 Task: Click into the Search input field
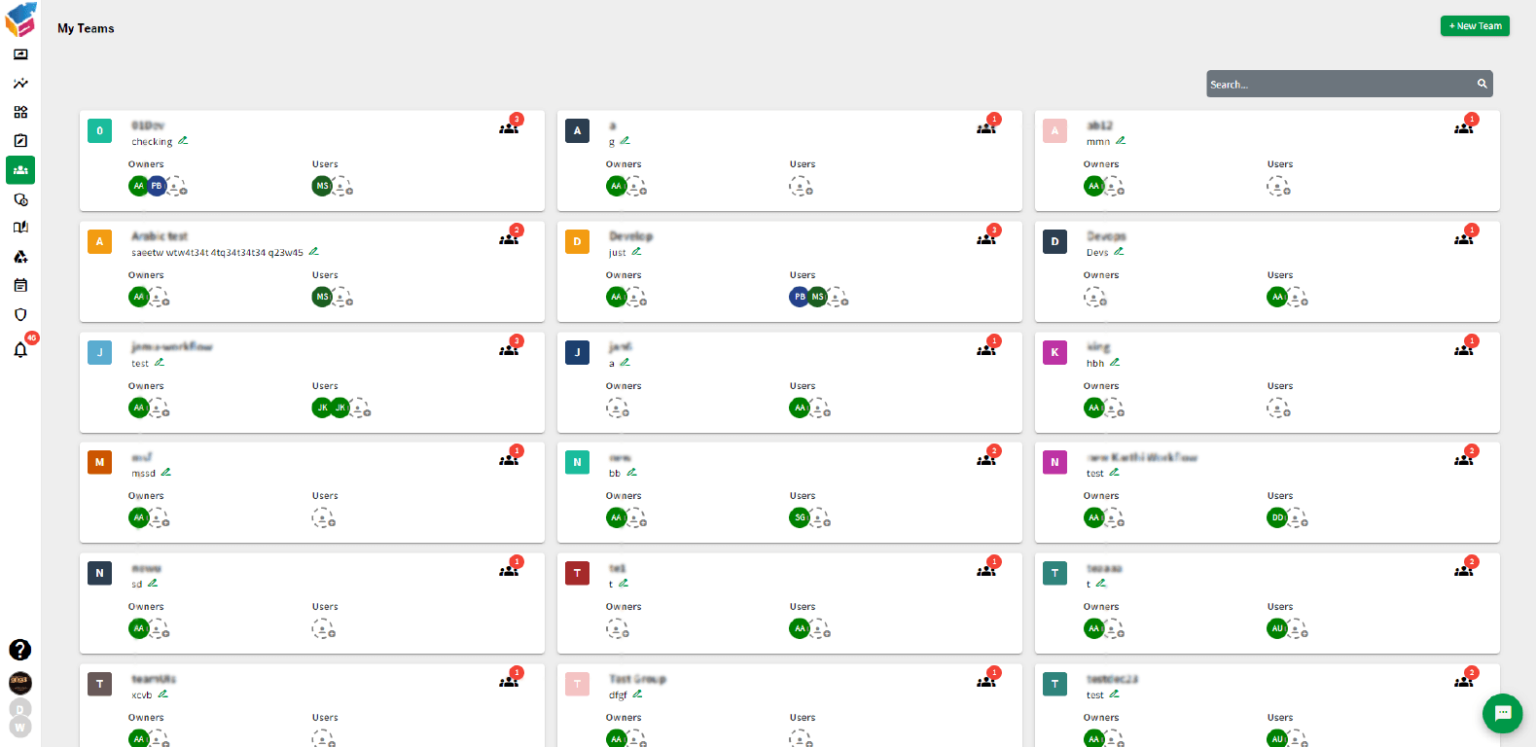1340,84
